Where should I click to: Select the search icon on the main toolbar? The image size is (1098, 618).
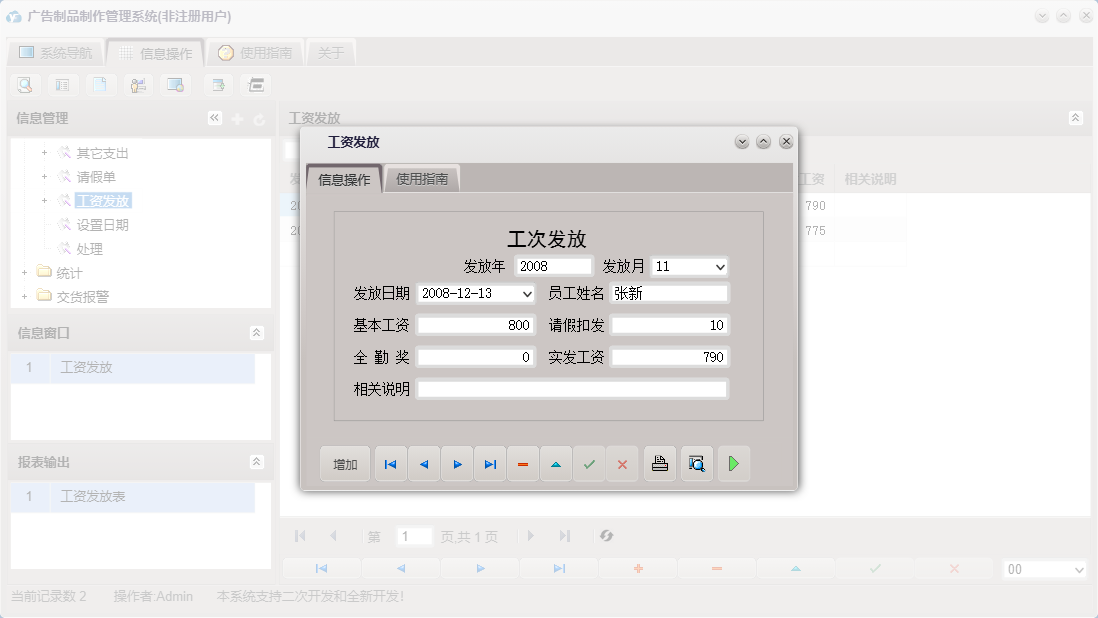24,85
